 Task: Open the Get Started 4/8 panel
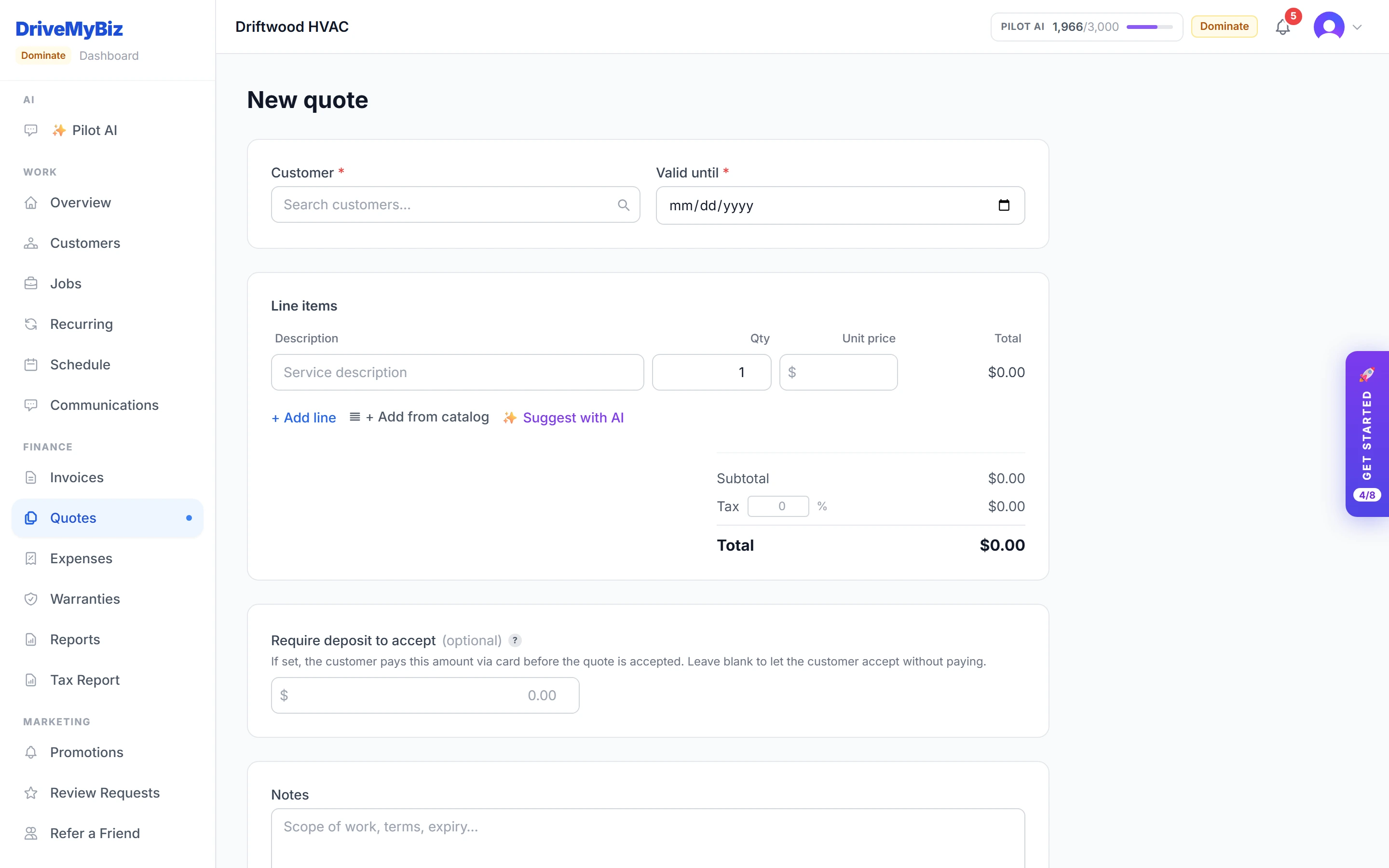[x=1367, y=434]
